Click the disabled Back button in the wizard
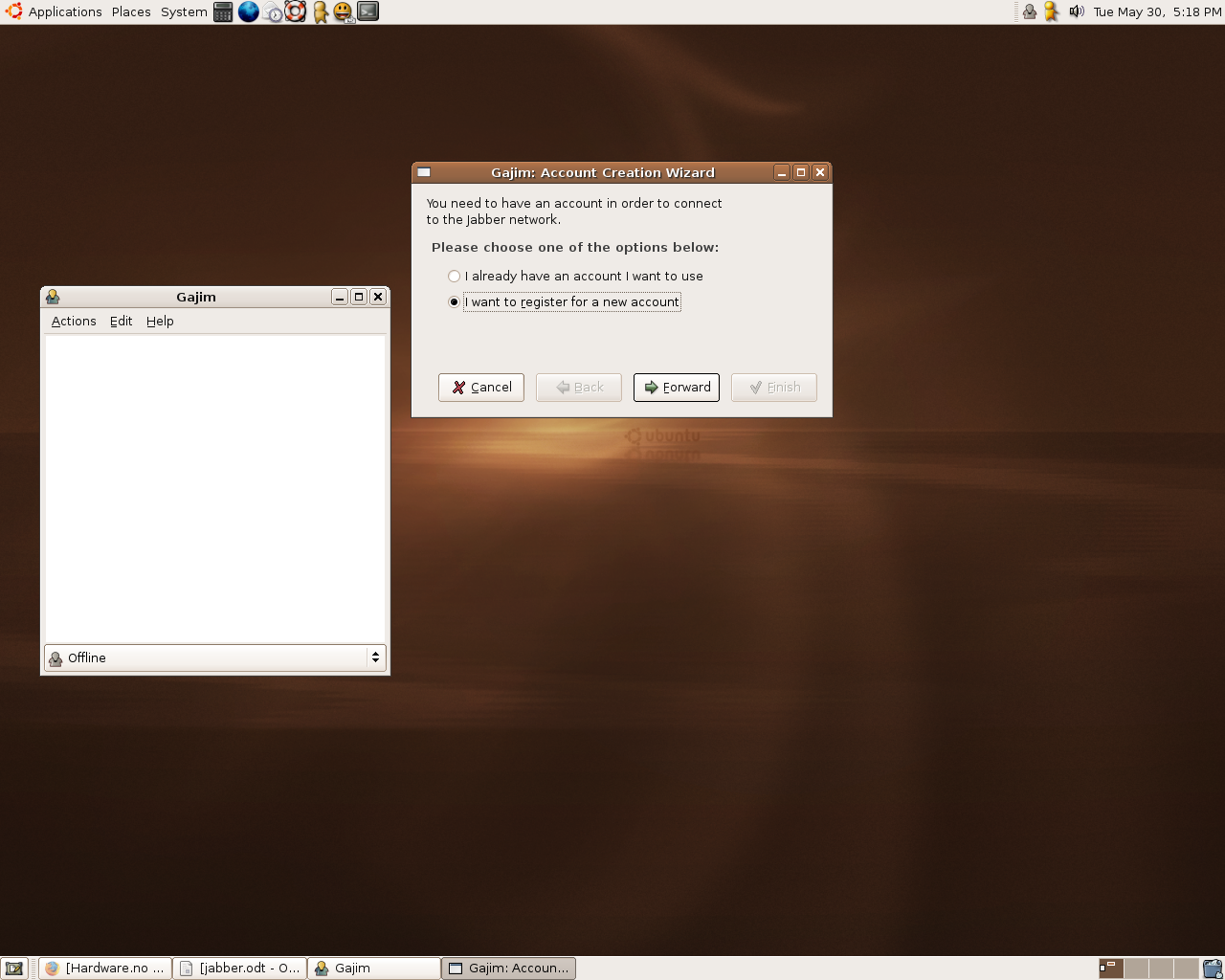This screenshot has height=980, width=1225. pyautogui.click(x=579, y=388)
